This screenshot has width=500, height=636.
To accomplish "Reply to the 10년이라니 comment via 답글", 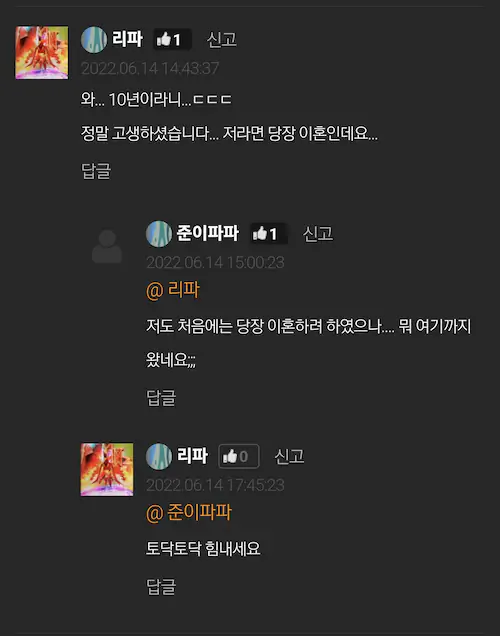I will point(96,171).
